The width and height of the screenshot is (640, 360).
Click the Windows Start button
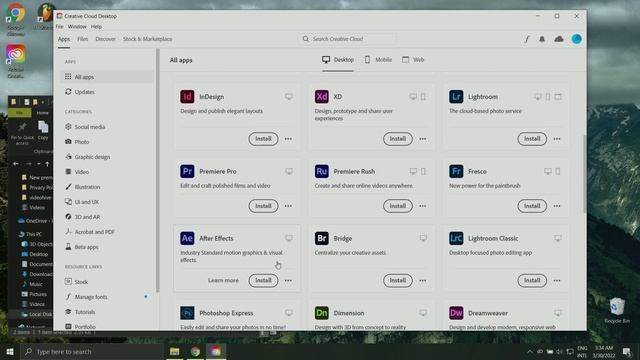pos(10,351)
